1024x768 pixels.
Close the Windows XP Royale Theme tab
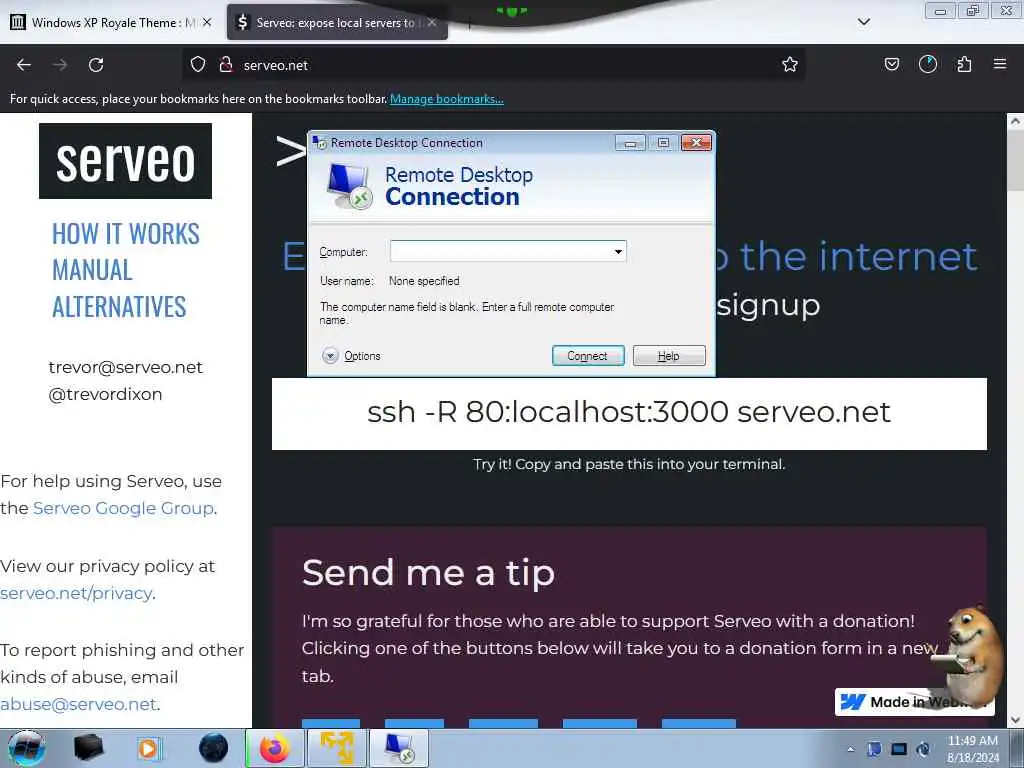(207, 22)
